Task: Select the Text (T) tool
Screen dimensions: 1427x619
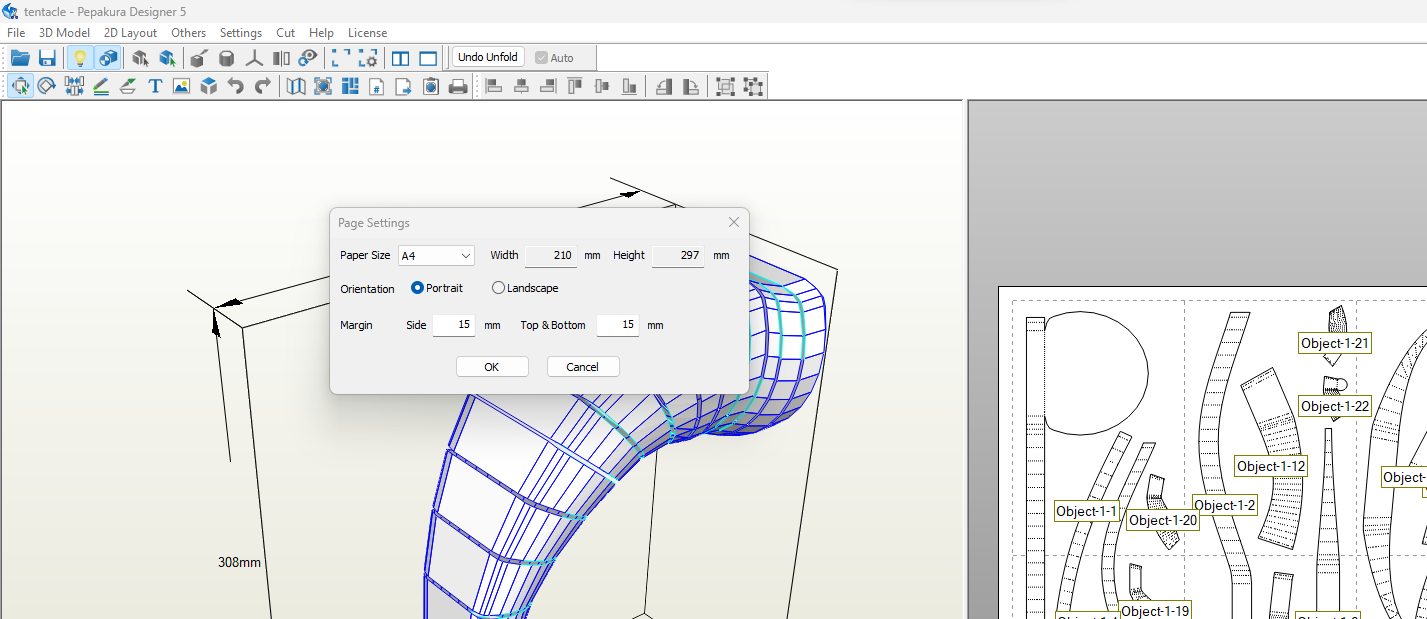Action: tap(155, 87)
